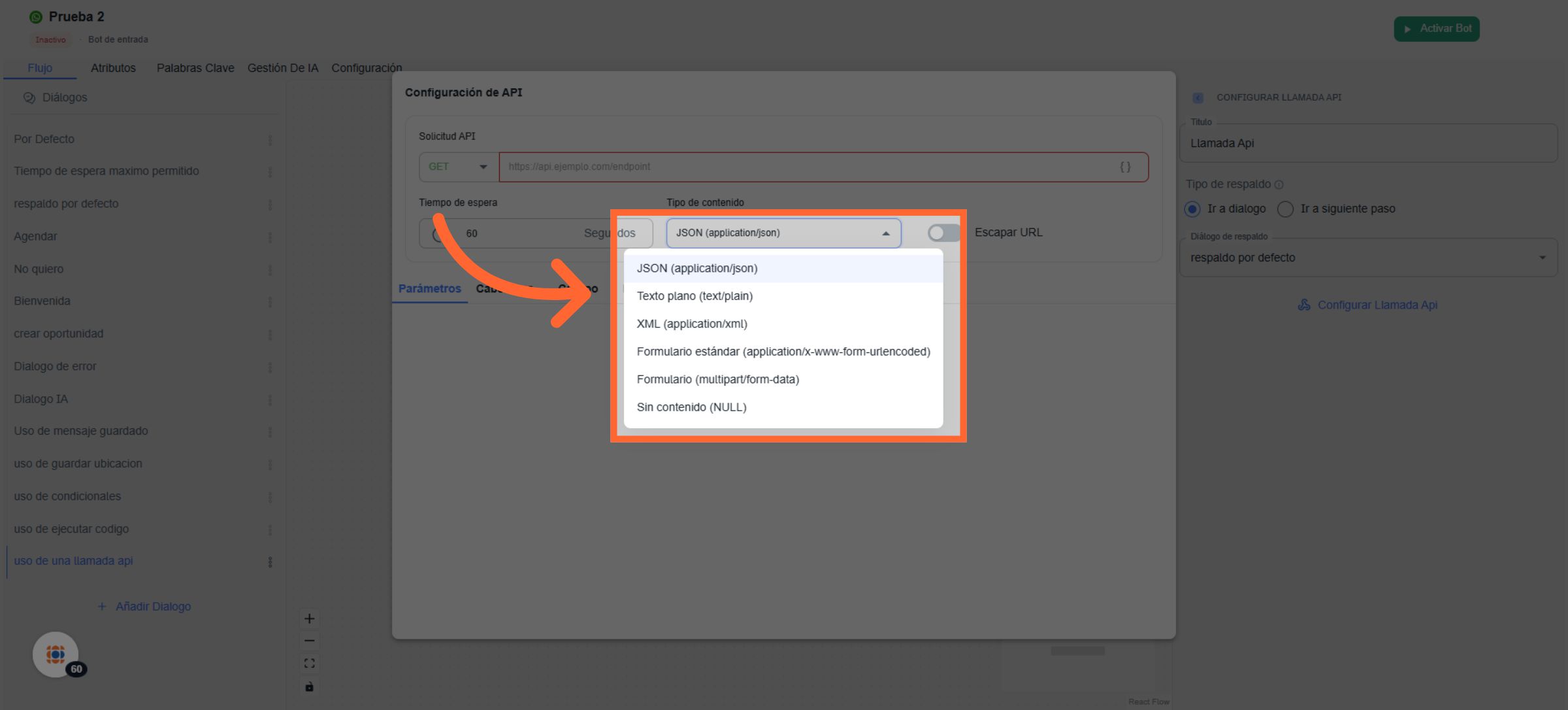
Task: Click the zoom in plus icon
Action: pyautogui.click(x=309, y=618)
